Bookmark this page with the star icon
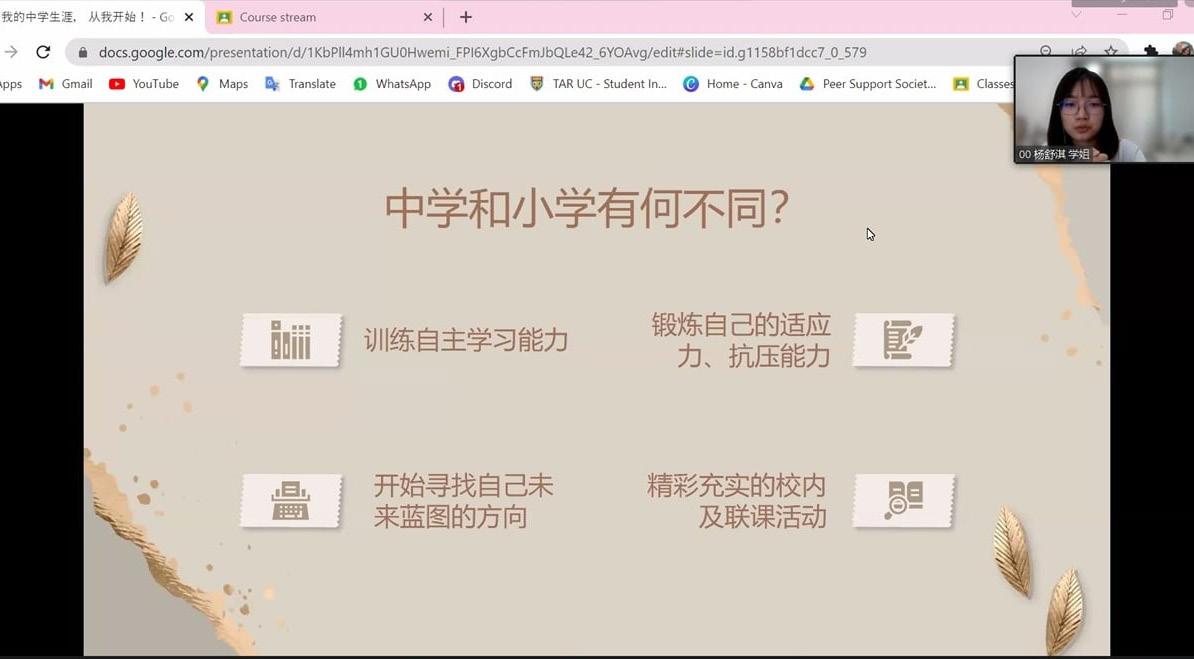Image resolution: width=1194 pixels, height=659 pixels. tap(1111, 51)
